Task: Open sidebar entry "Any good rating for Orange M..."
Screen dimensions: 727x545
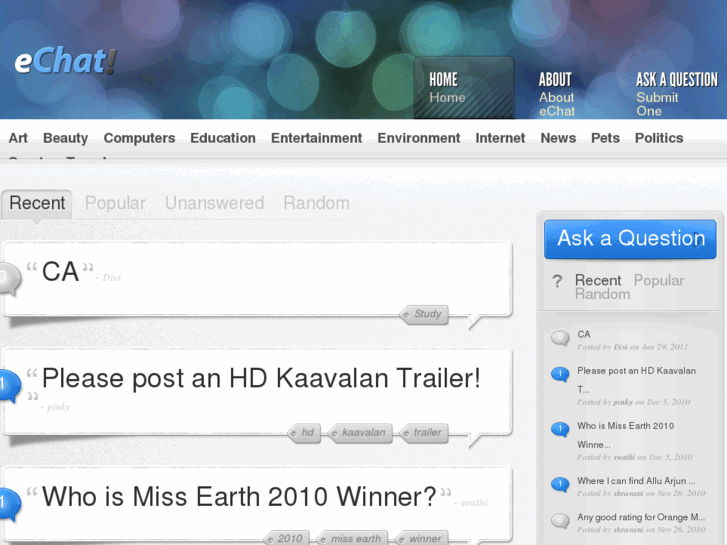Action: pos(641,517)
